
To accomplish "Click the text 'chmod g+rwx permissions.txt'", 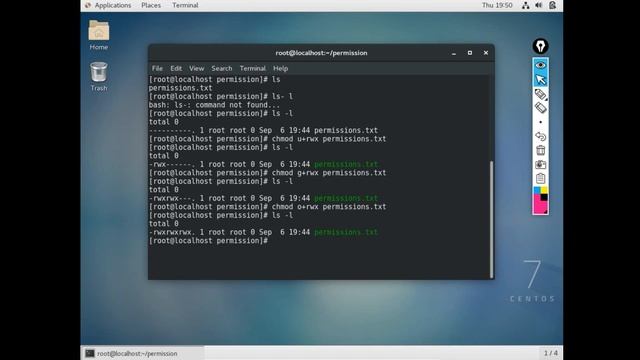I will pyautogui.click(x=329, y=173).
